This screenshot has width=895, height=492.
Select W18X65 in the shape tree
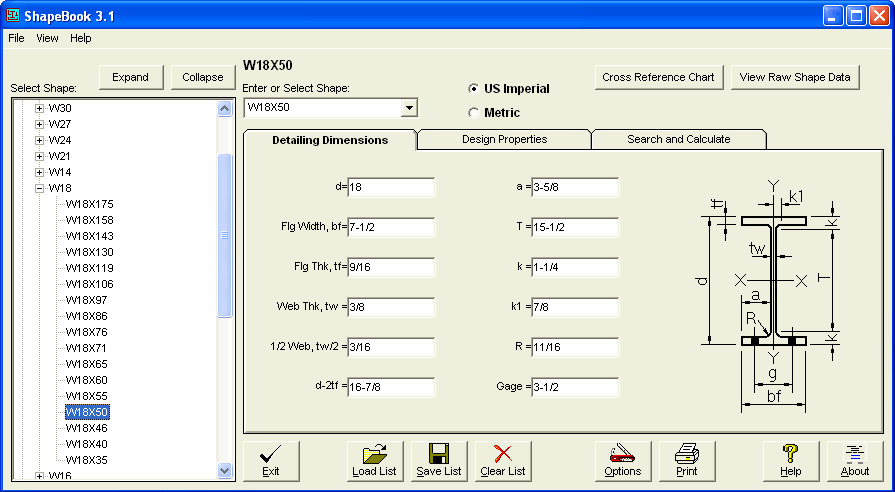click(x=87, y=364)
